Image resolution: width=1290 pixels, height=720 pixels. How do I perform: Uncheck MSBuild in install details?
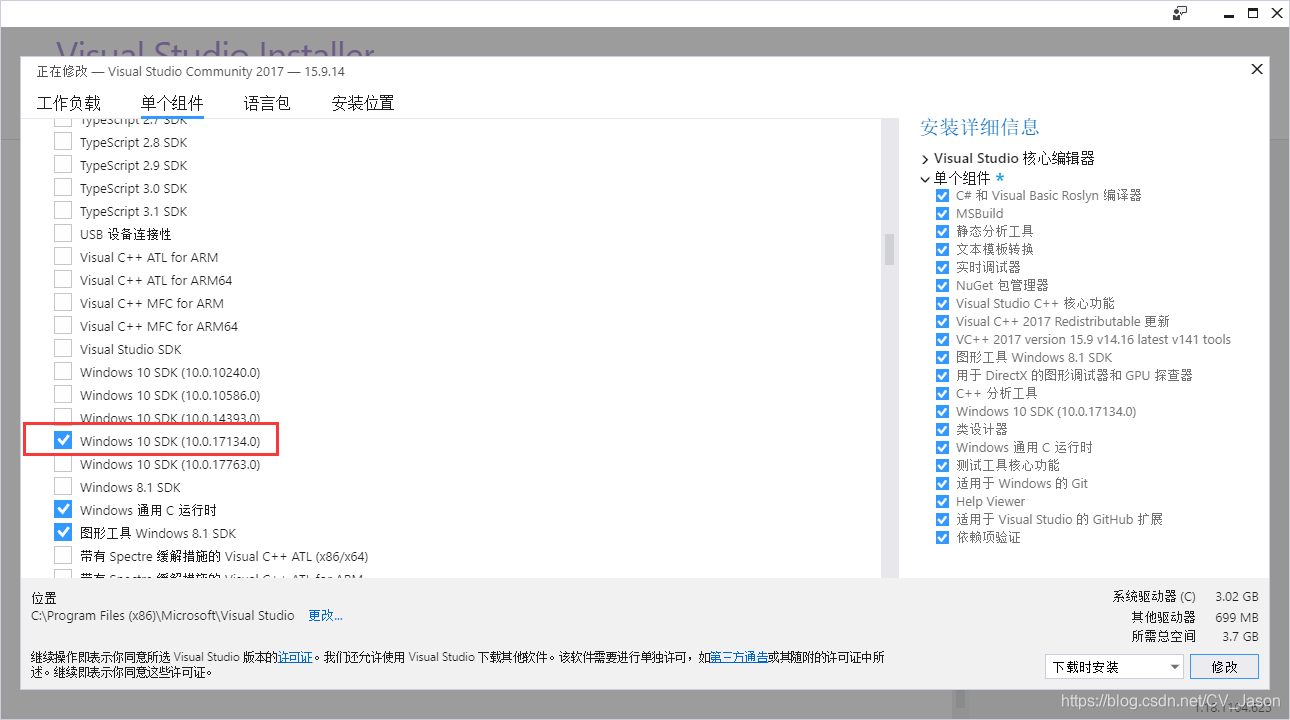(x=942, y=214)
